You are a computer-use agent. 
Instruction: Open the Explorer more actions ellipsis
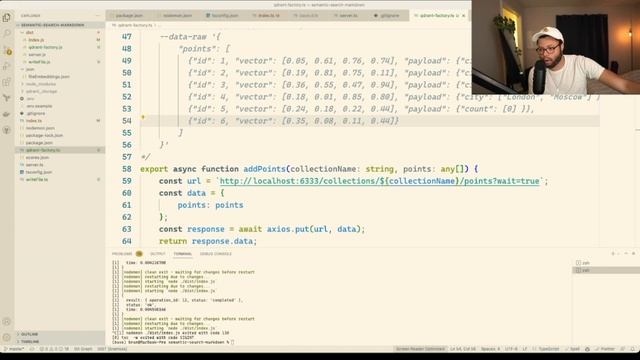pyautogui.click(x=98, y=16)
